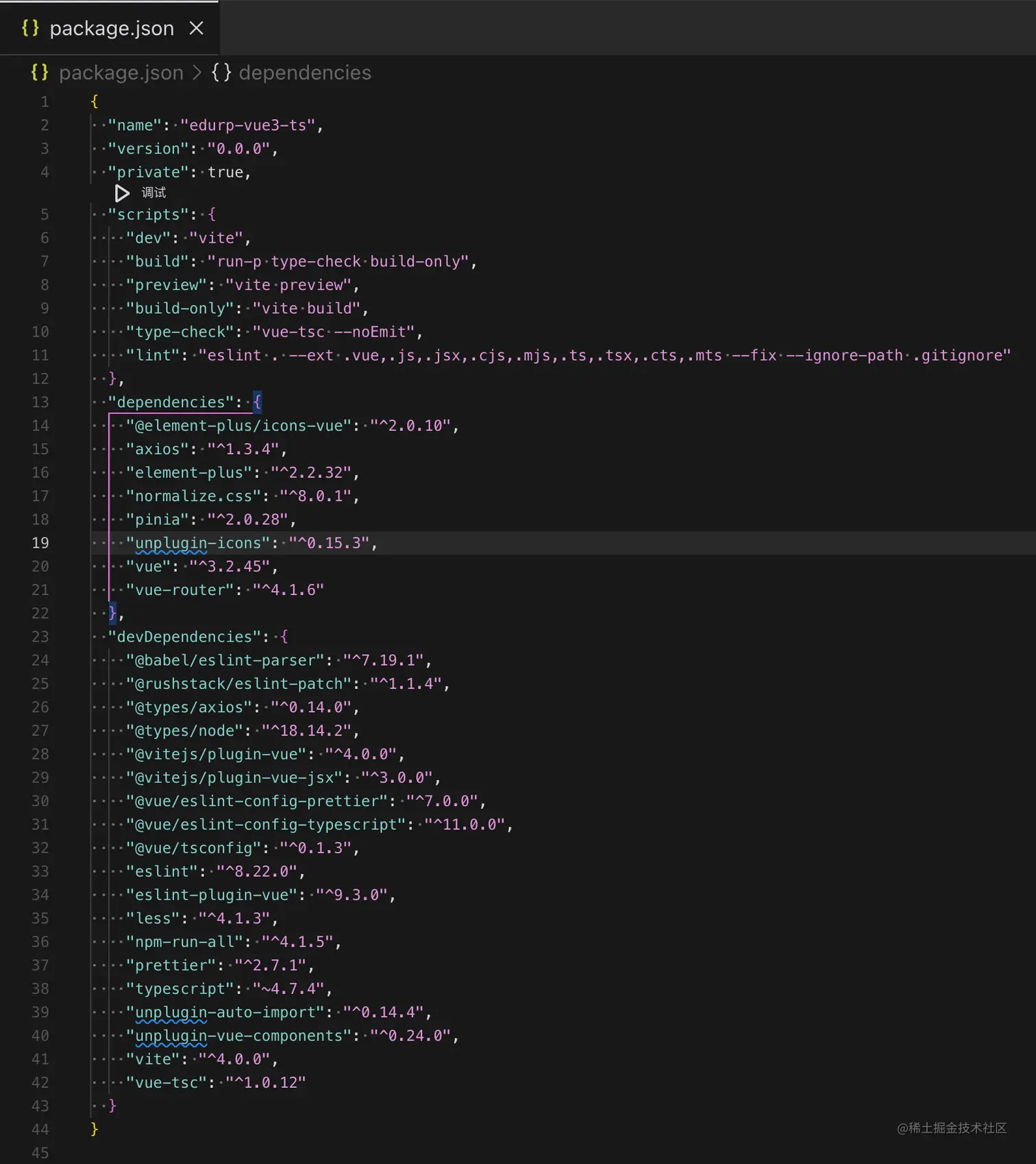Click the "vue-tsc --noEmit" value
This screenshot has width=1036, height=1164.
pyautogui.click(x=334, y=332)
